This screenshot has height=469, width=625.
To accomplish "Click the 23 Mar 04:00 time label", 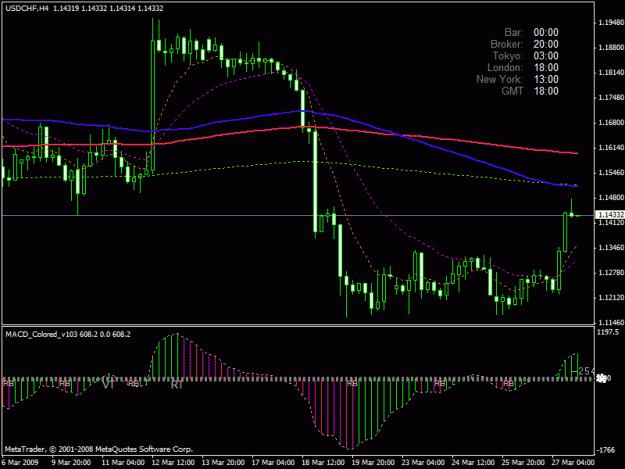I will point(423,462).
